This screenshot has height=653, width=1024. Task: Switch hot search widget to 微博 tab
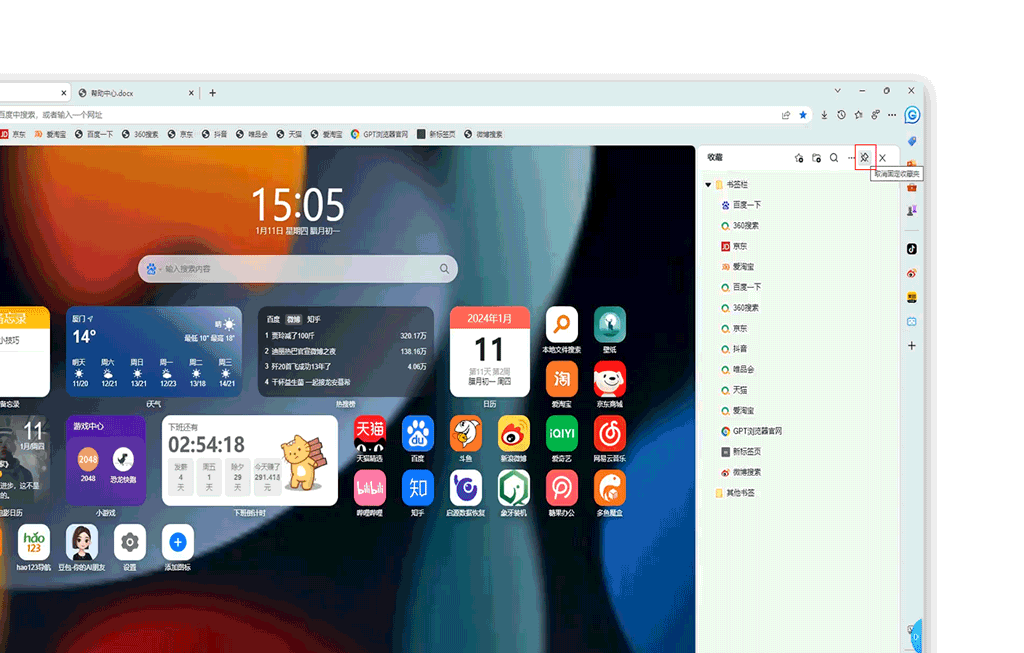point(294,319)
